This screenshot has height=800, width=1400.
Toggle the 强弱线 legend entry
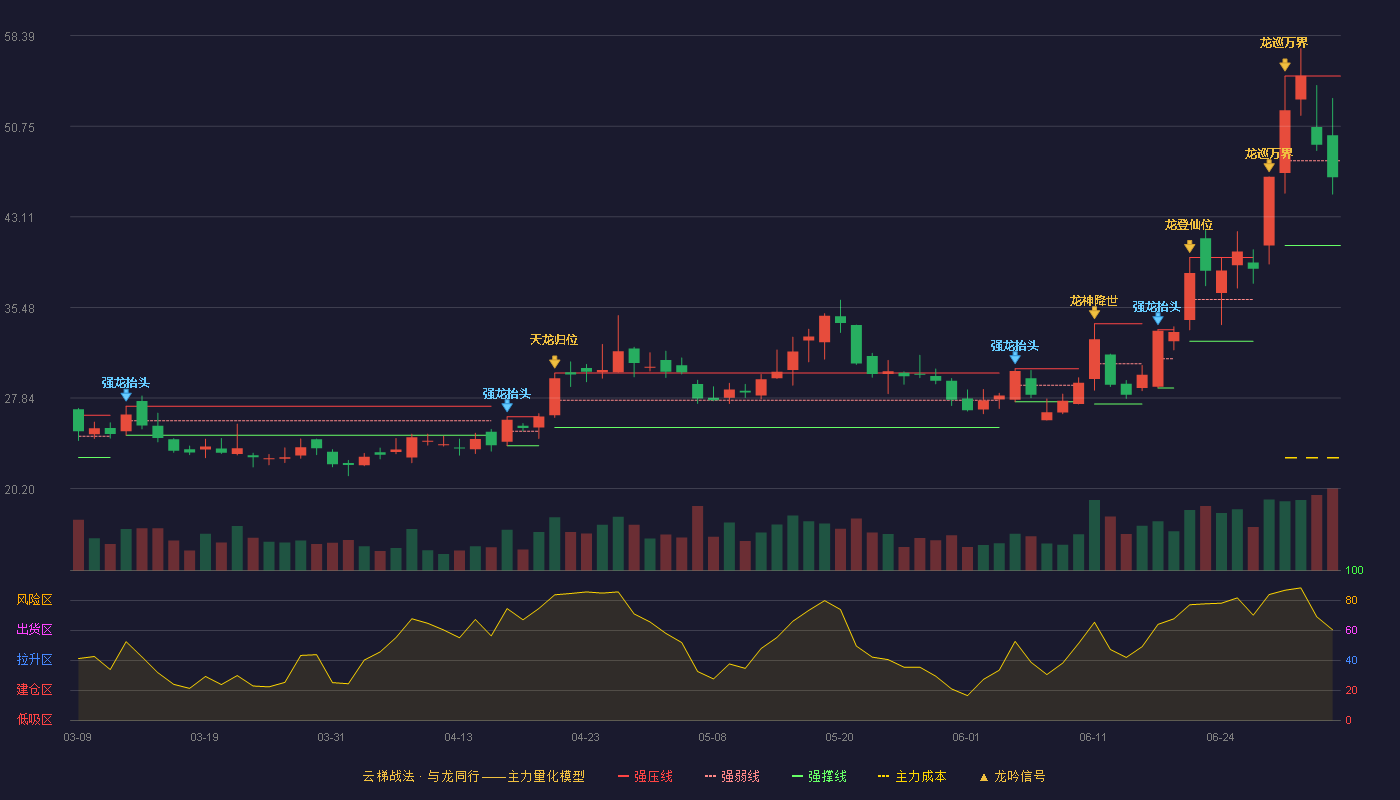coord(732,776)
